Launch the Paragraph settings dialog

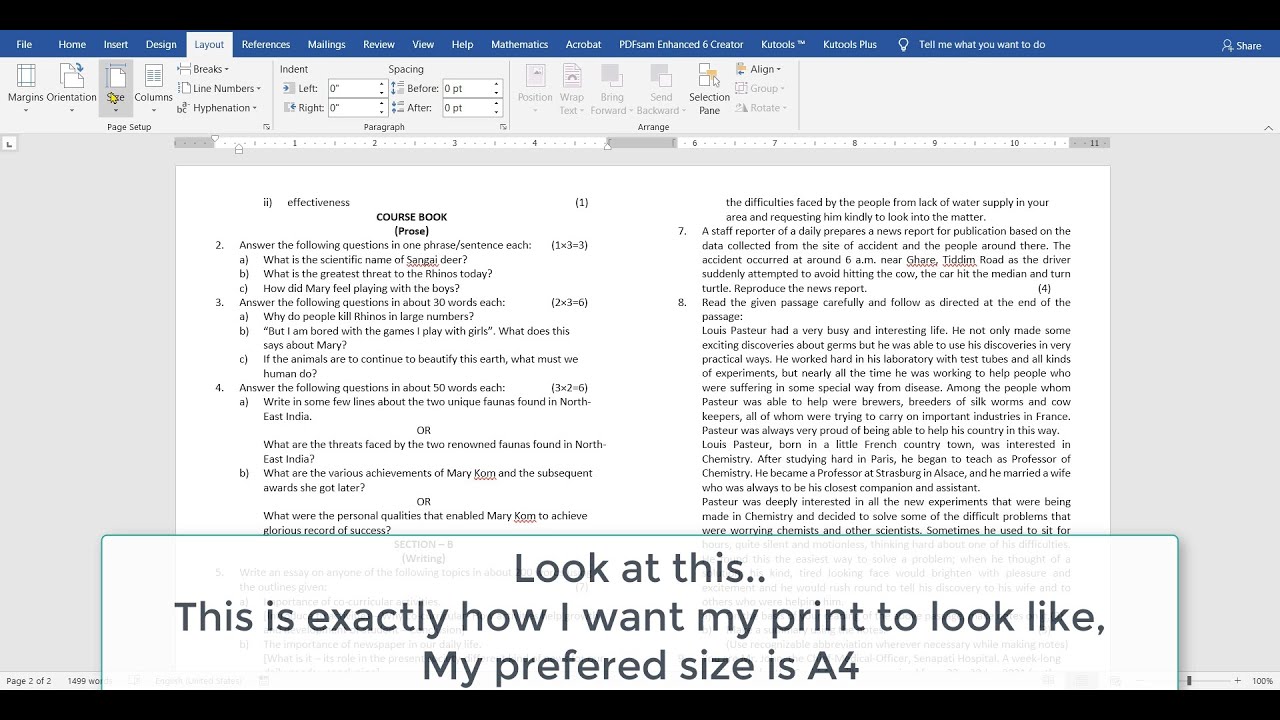coord(503,127)
